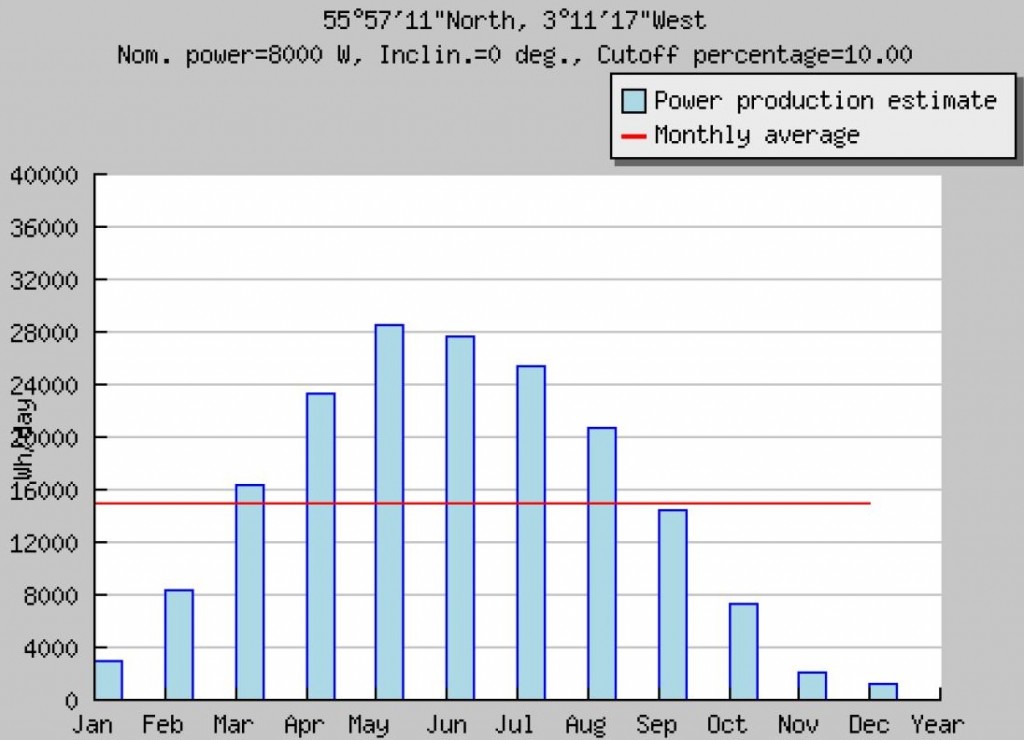This screenshot has width=1024, height=740.
Task: Click the March power production bar
Action: pyautogui.click(x=249, y=592)
